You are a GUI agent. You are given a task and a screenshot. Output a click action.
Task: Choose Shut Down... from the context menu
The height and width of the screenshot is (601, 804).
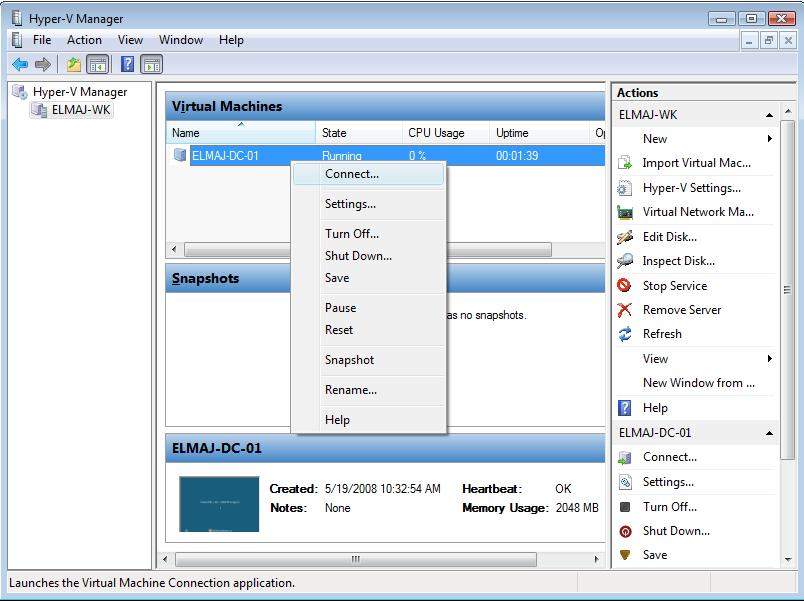369,256
